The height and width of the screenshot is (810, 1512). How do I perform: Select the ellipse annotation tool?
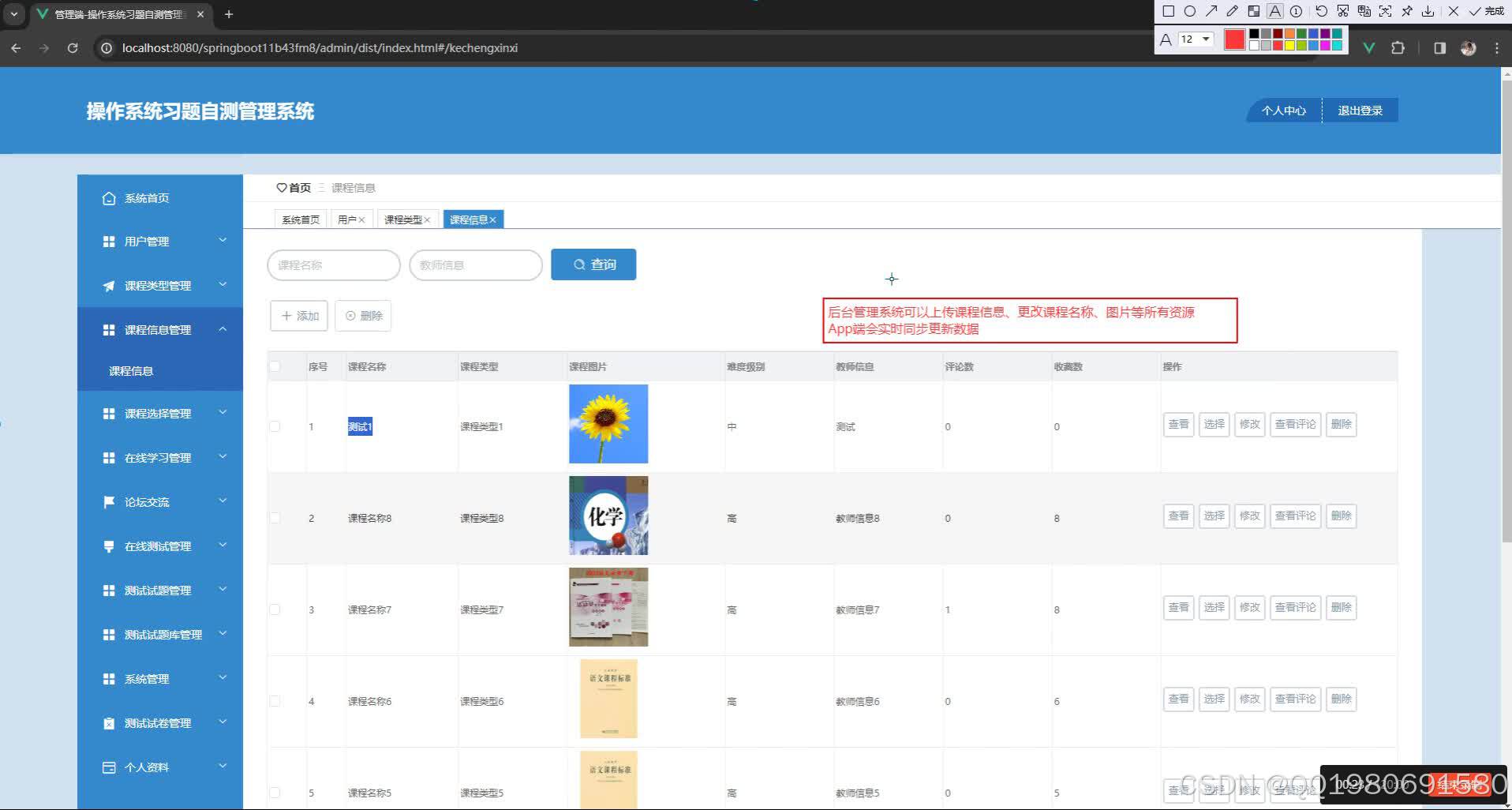click(1190, 11)
